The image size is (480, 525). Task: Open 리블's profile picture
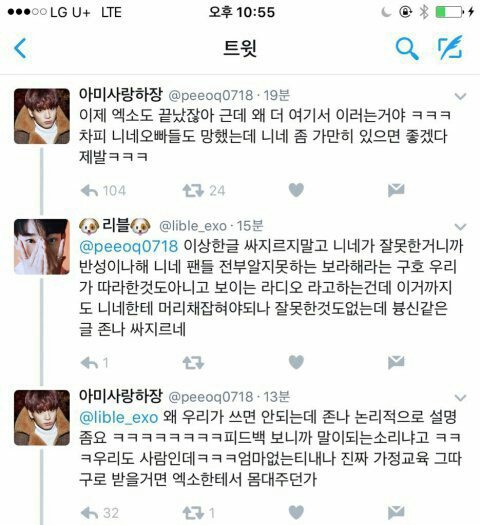point(42,247)
